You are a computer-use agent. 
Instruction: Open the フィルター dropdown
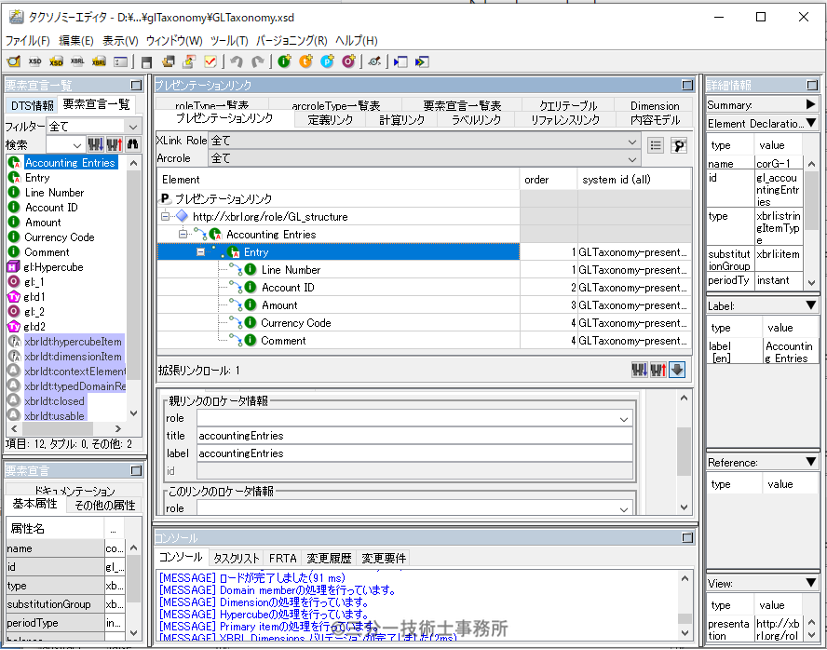coord(133,127)
